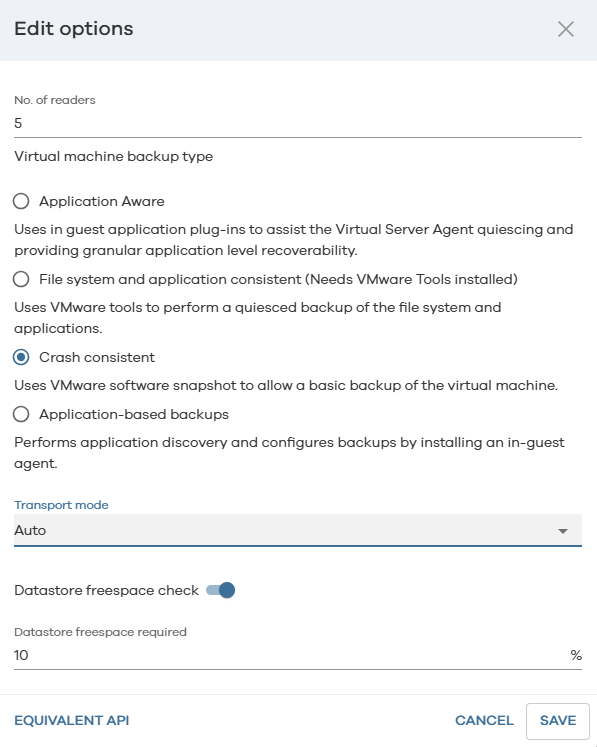
Task: Toggle the Datastore freespace check switch
Action: (x=221, y=590)
